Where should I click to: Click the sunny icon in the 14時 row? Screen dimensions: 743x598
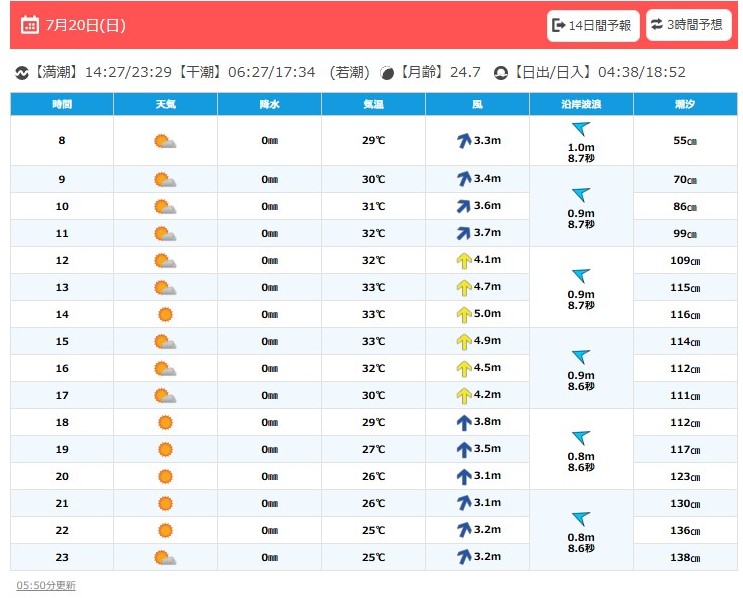pos(165,314)
